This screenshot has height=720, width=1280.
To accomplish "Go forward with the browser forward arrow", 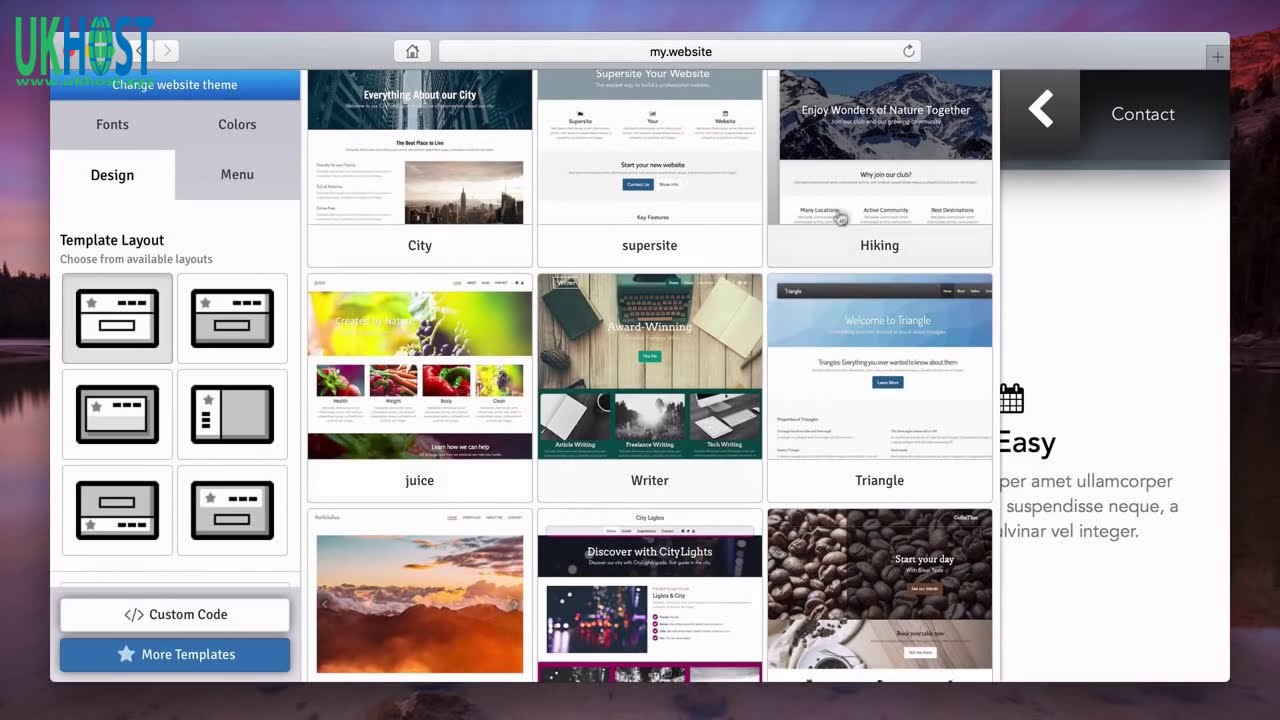I will click(167, 50).
